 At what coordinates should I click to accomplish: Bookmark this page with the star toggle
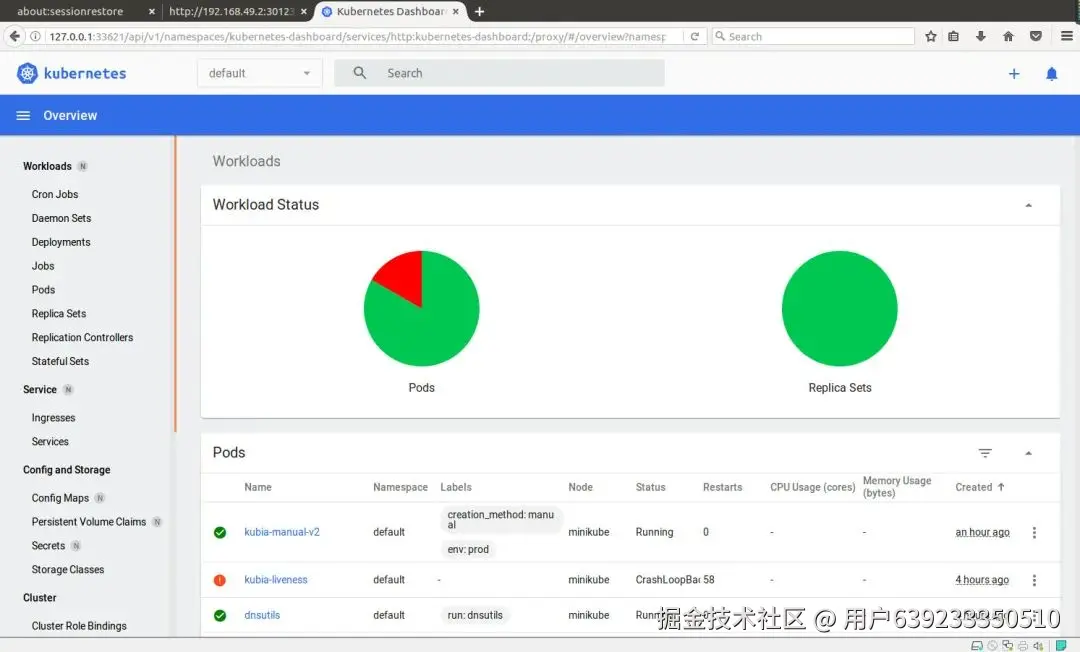coord(930,36)
